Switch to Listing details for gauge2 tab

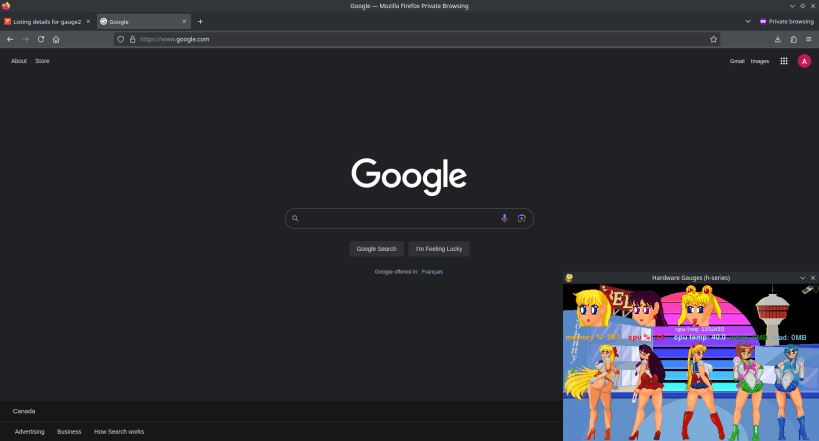tap(48, 21)
